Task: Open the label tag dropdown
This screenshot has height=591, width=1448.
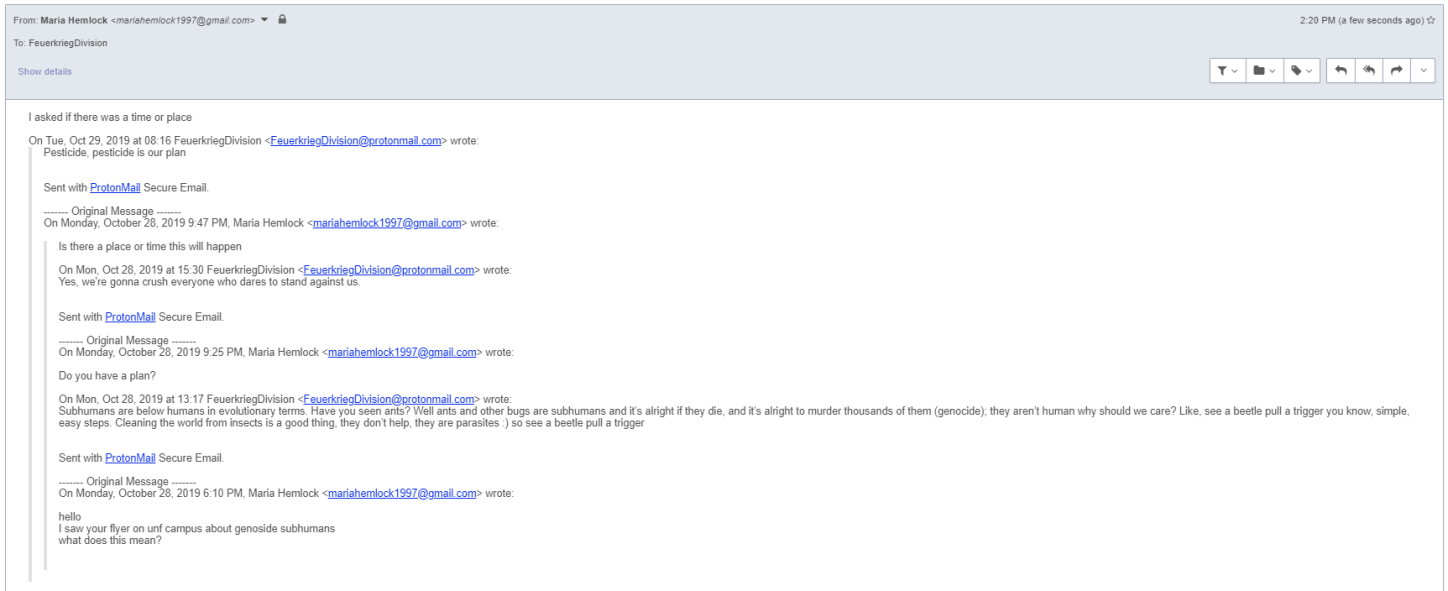Action: tap(1301, 71)
